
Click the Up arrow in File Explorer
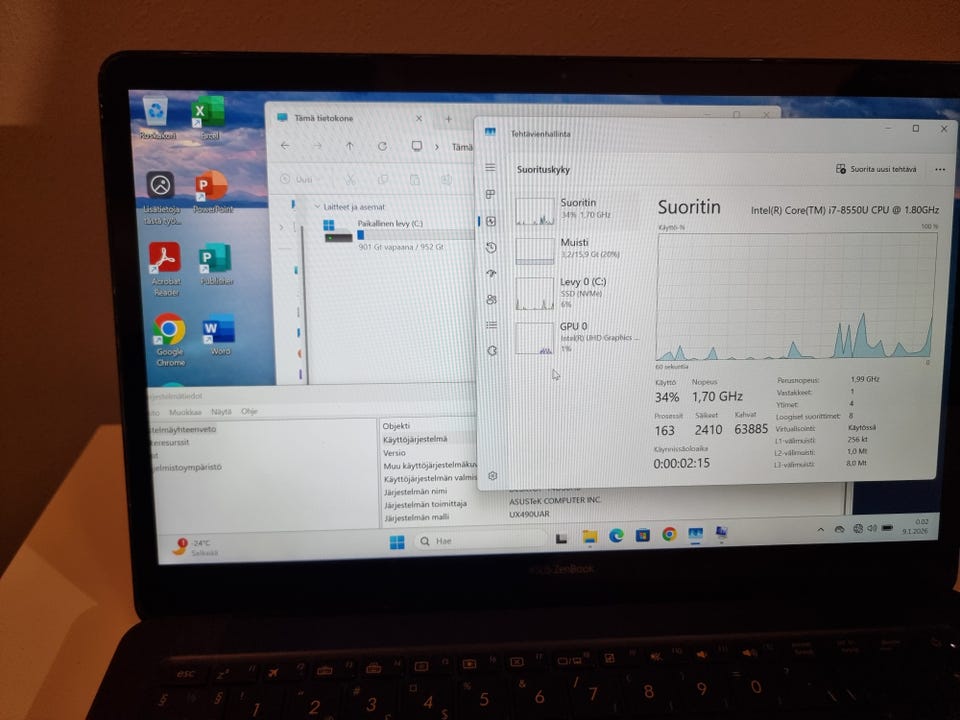pyautogui.click(x=349, y=146)
